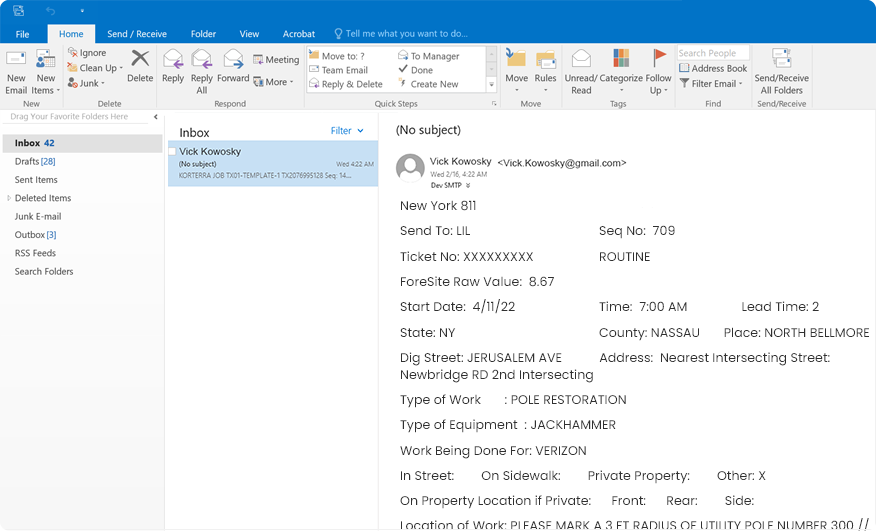Click the Ignore conversation icon

click(x=73, y=53)
